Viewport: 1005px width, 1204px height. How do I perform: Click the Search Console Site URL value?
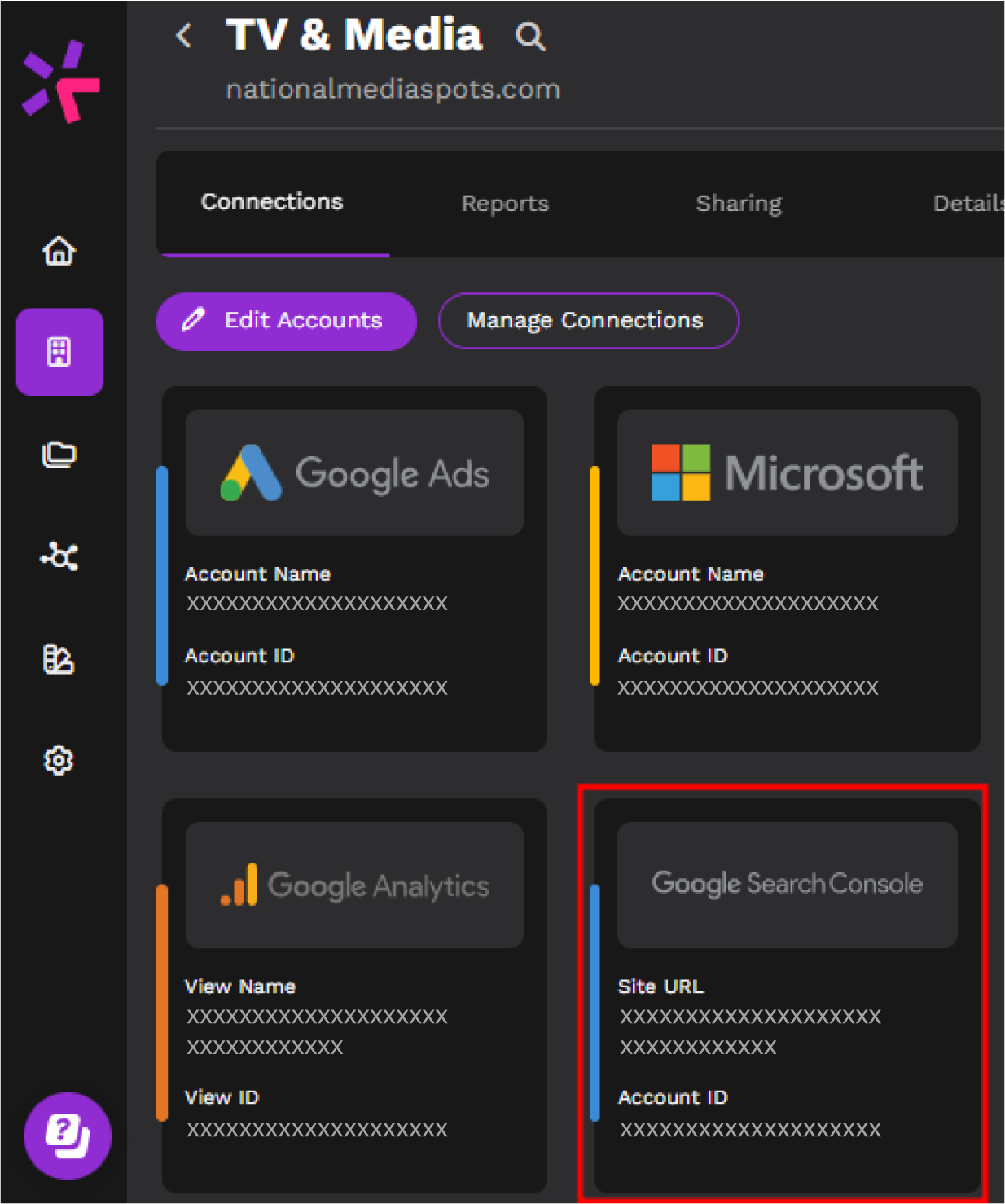tap(751, 1032)
